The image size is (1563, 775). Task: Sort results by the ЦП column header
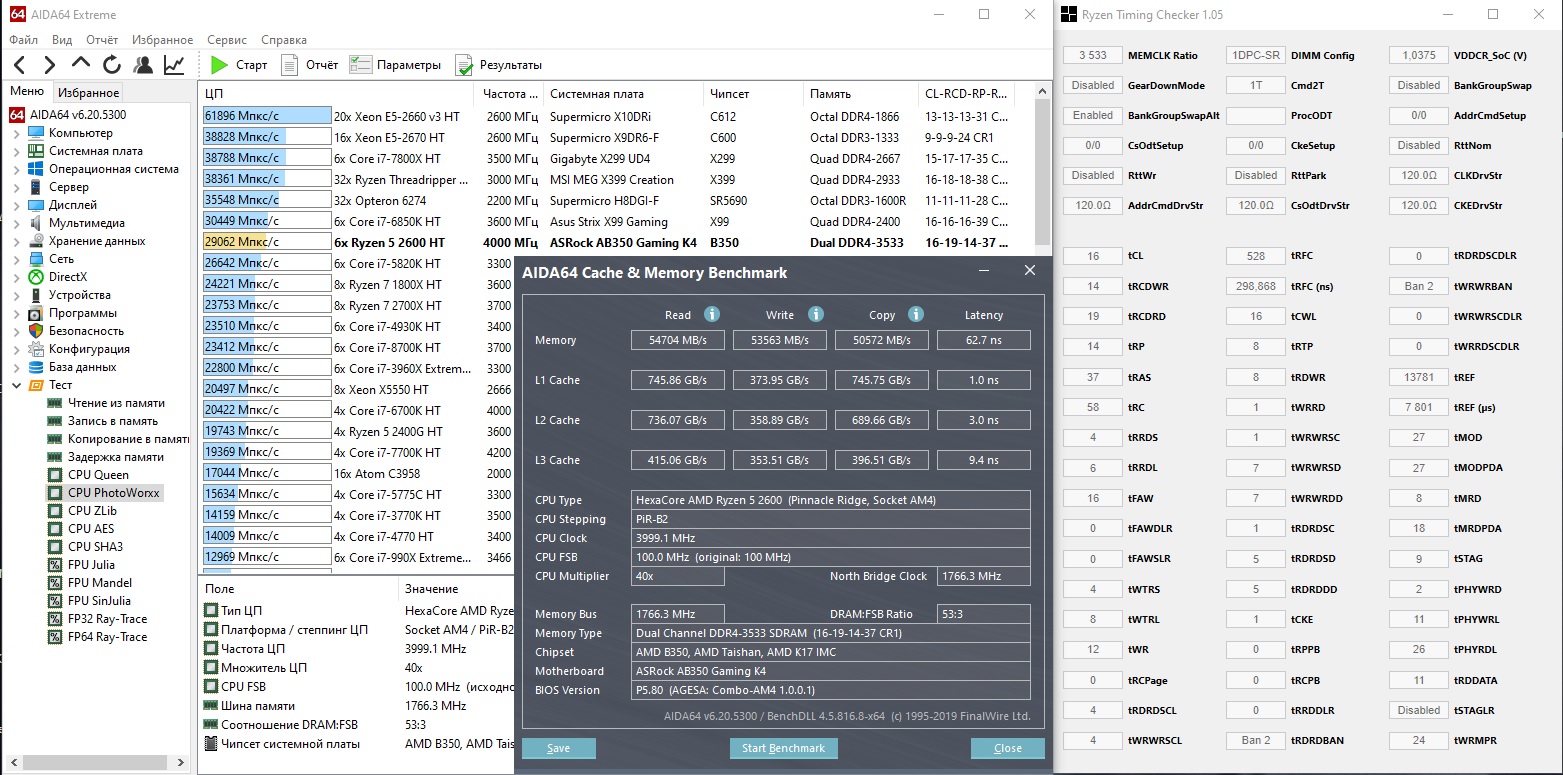(339, 94)
